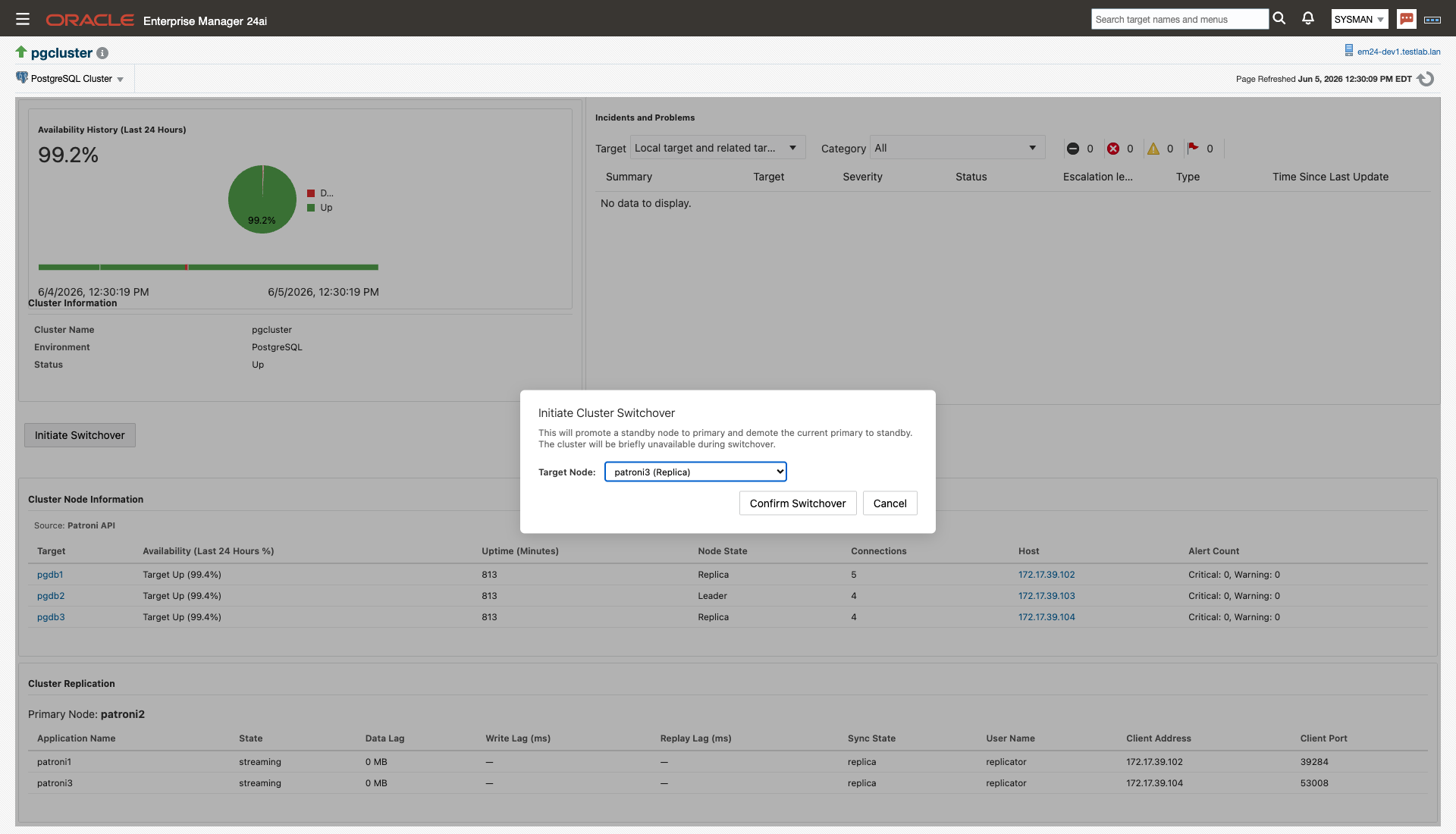Screen dimensions: 1456x834
Task: Click the green up-status arrow icon
Action: point(21,52)
